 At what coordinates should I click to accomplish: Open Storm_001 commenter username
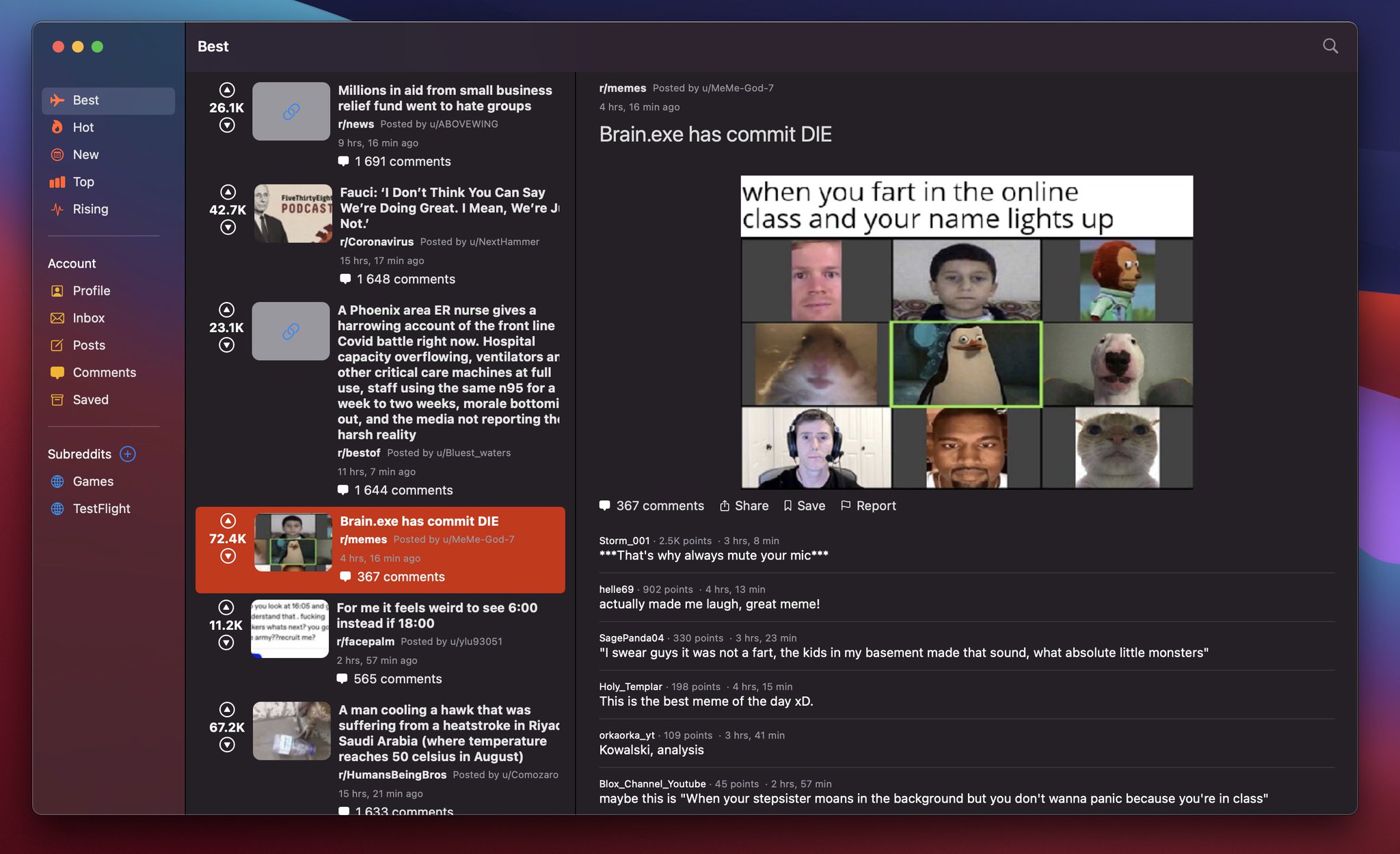tap(623, 540)
